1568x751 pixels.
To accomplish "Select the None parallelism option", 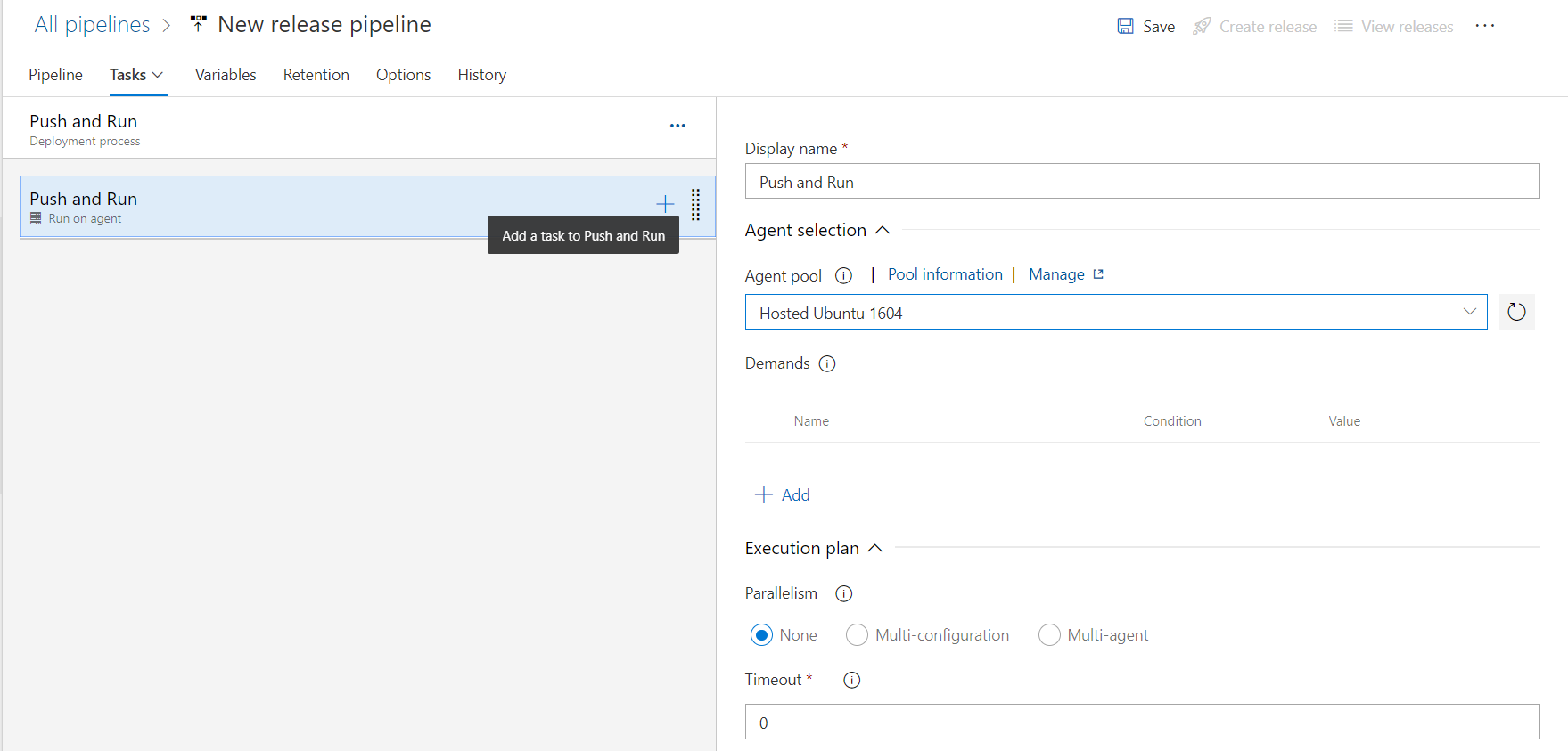I will [x=761, y=635].
